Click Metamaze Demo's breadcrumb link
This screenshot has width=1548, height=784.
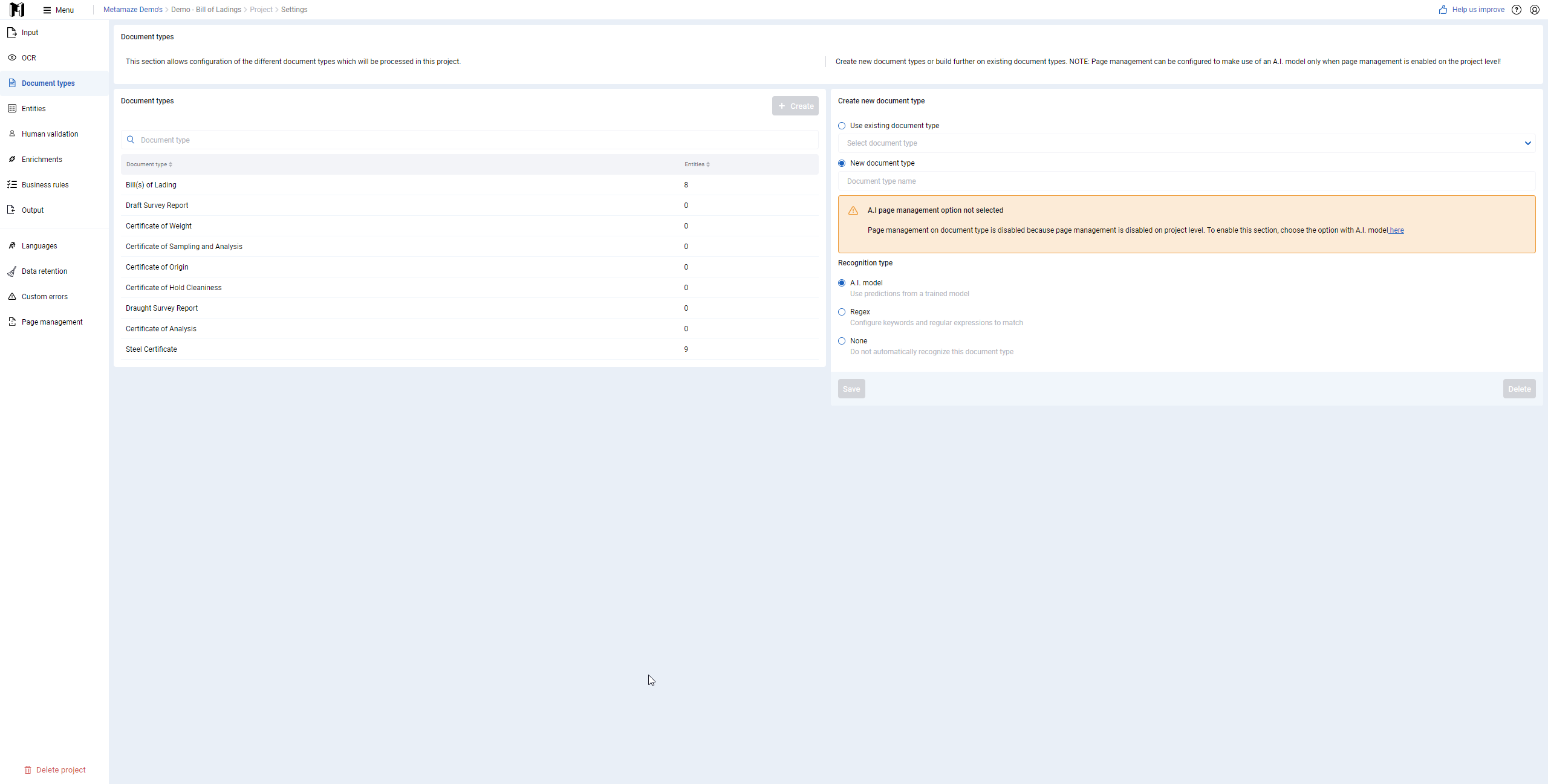pyautogui.click(x=133, y=10)
